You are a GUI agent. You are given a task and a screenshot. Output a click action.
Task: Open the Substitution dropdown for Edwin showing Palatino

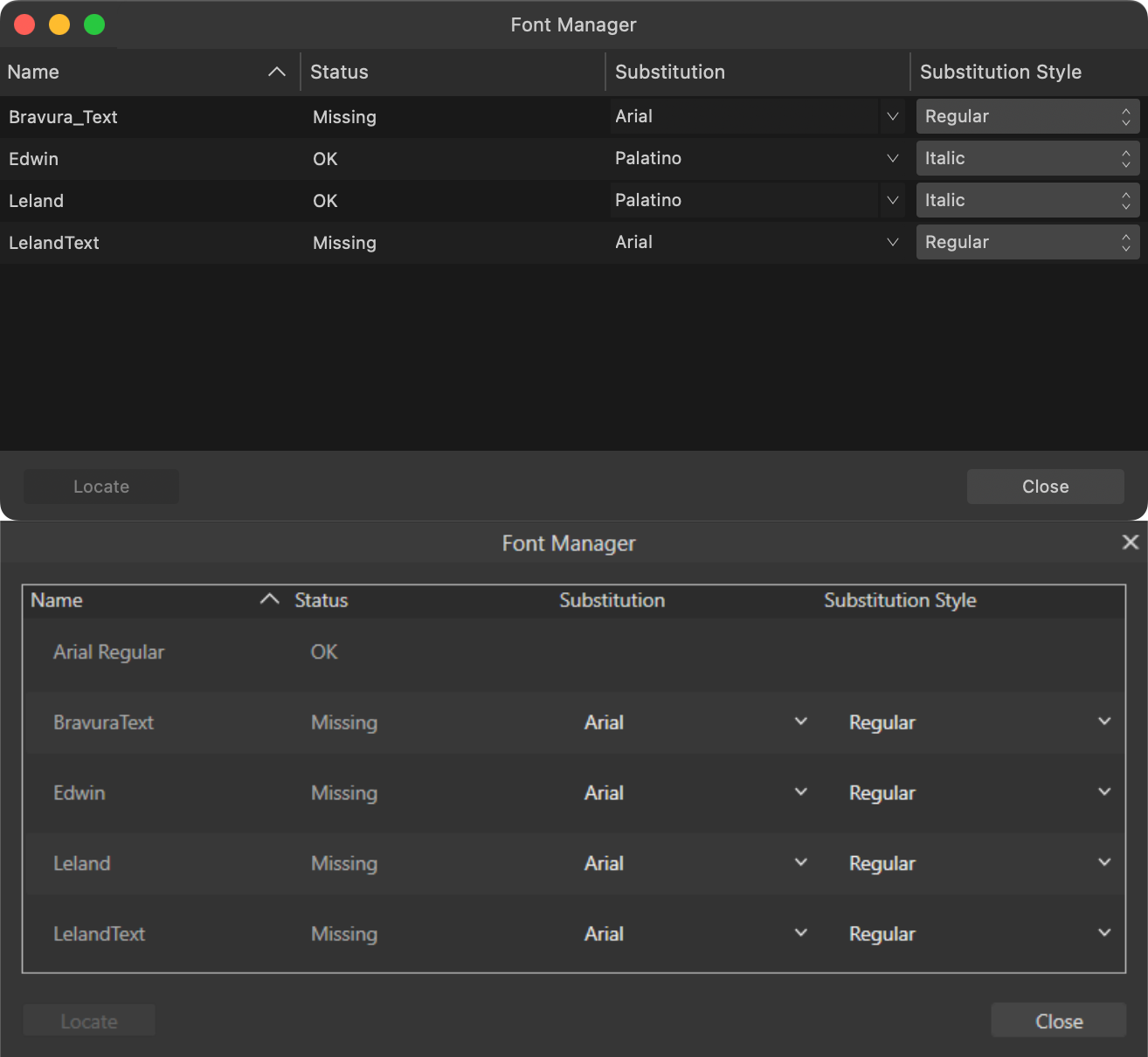pos(892,158)
